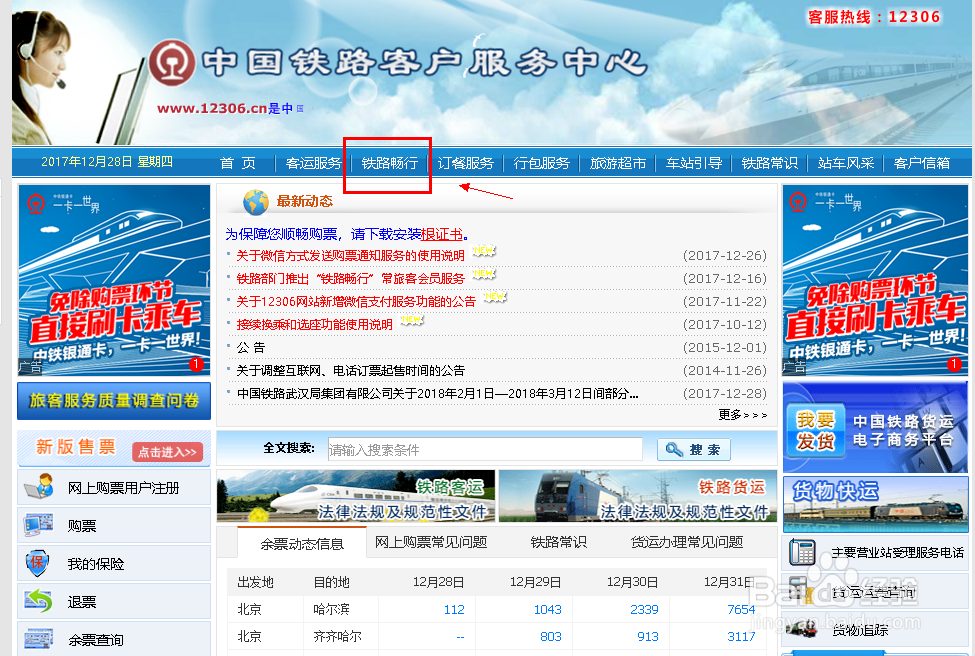Click ticket count 1043 on 12月29日

point(547,609)
